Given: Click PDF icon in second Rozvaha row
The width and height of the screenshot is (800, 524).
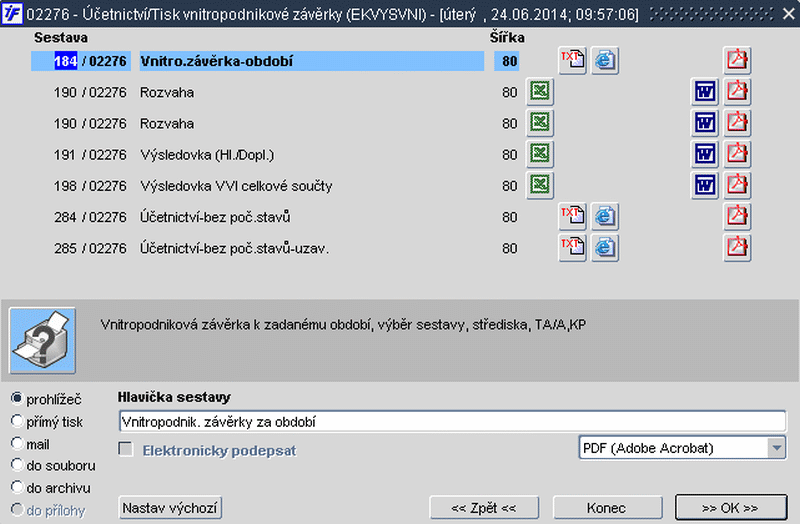Looking at the screenshot, I should pyautogui.click(x=737, y=123).
